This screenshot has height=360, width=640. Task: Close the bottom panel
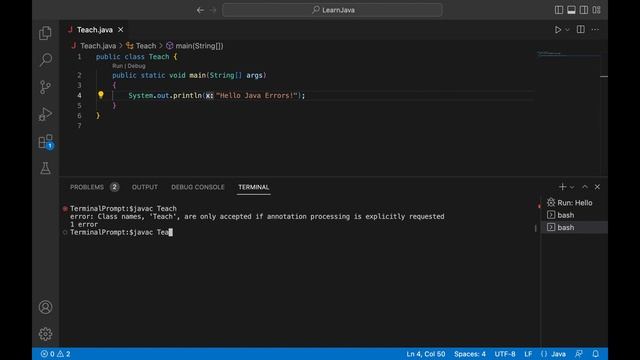[597, 187]
